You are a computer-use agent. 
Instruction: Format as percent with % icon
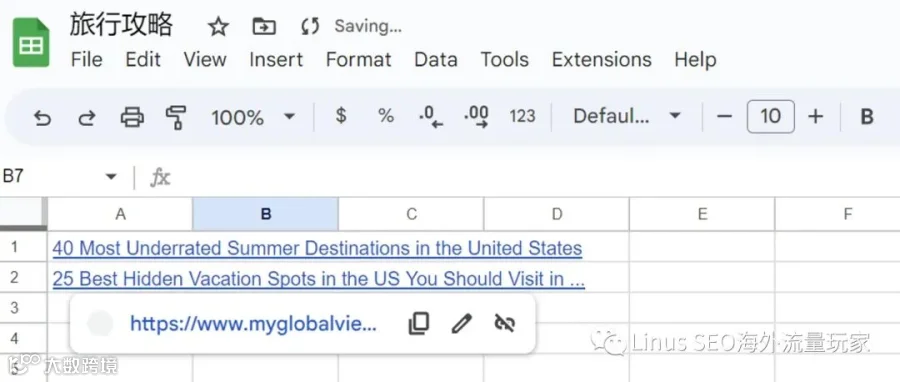coord(386,116)
